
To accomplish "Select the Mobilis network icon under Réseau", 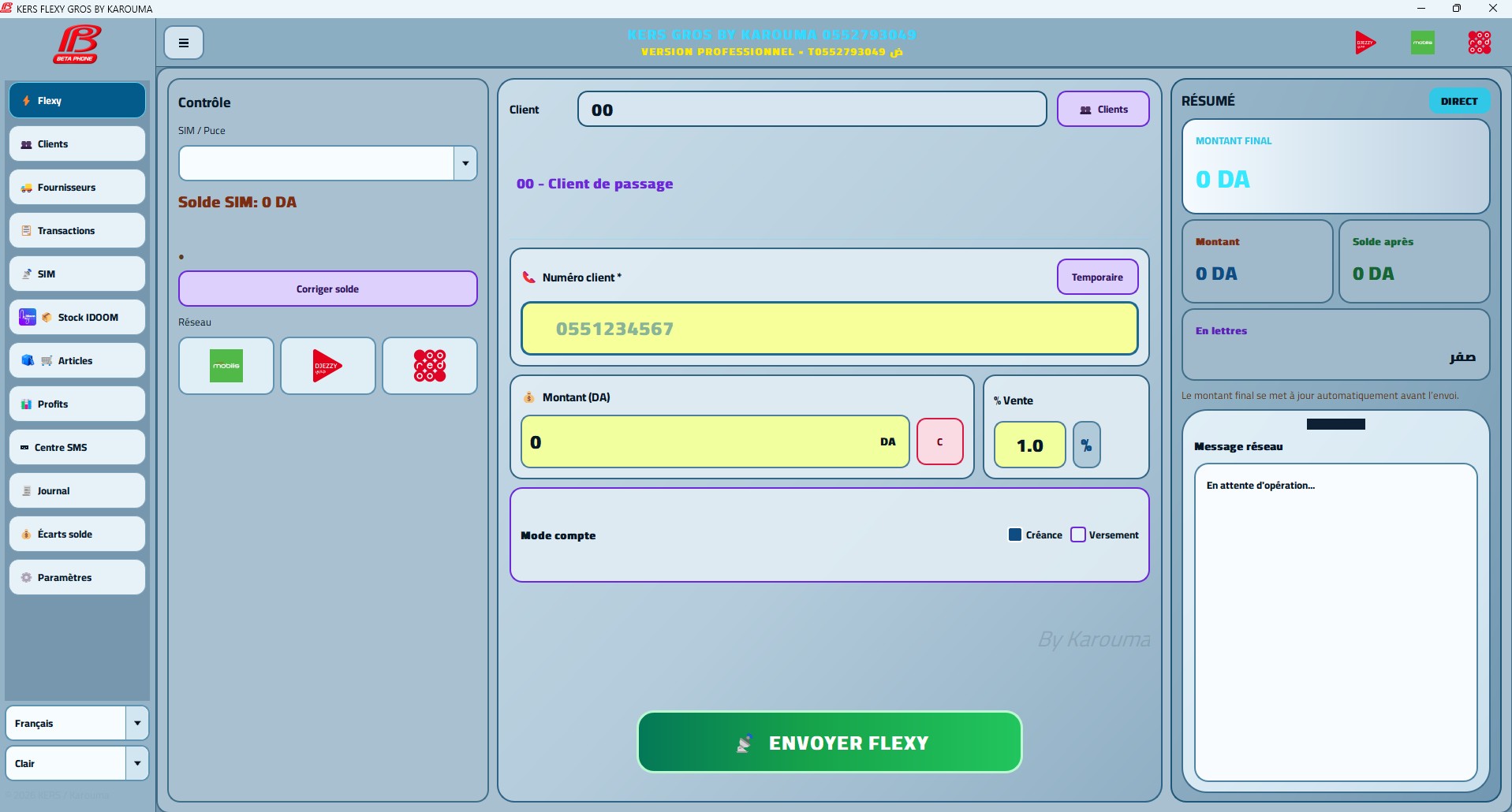I will [226, 366].
